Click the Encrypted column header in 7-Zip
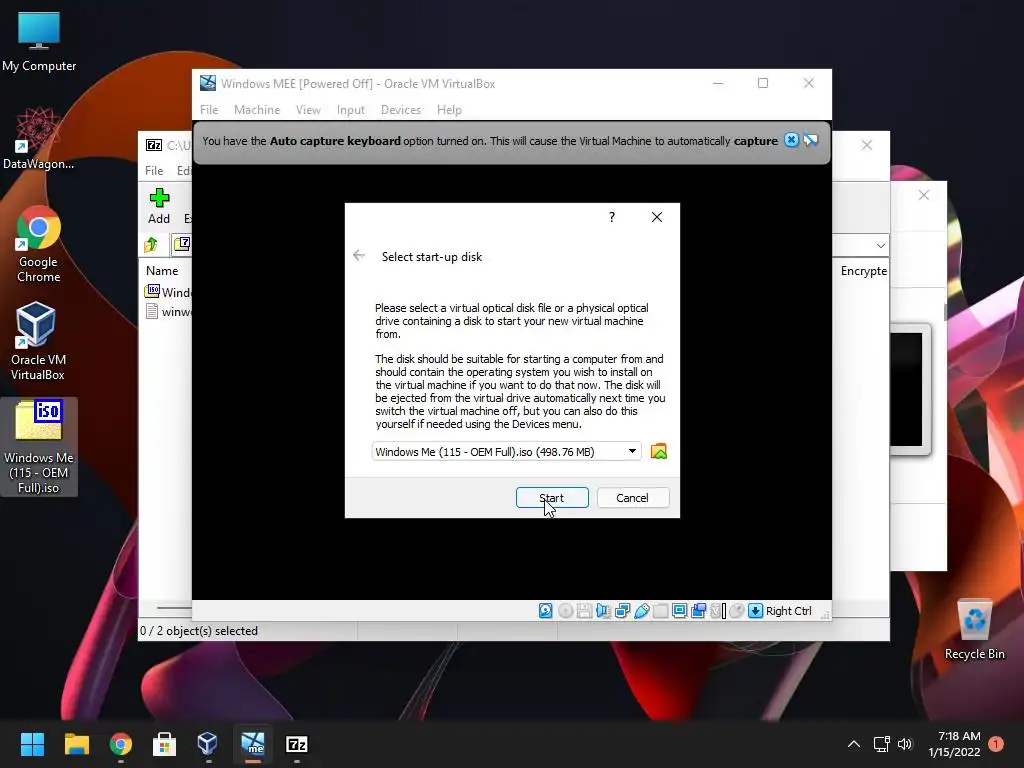This screenshot has width=1024, height=768. coord(863,270)
